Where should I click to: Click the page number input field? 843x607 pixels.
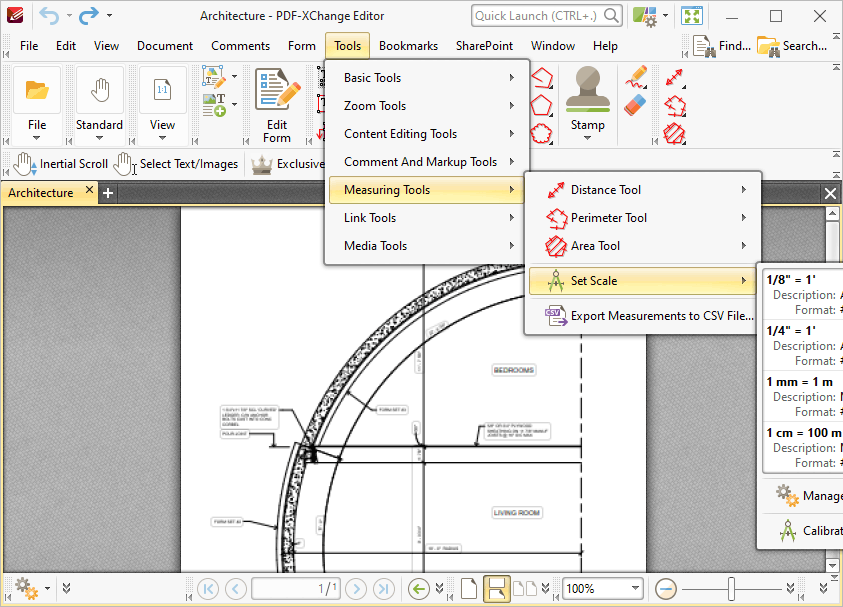pos(295,588)
